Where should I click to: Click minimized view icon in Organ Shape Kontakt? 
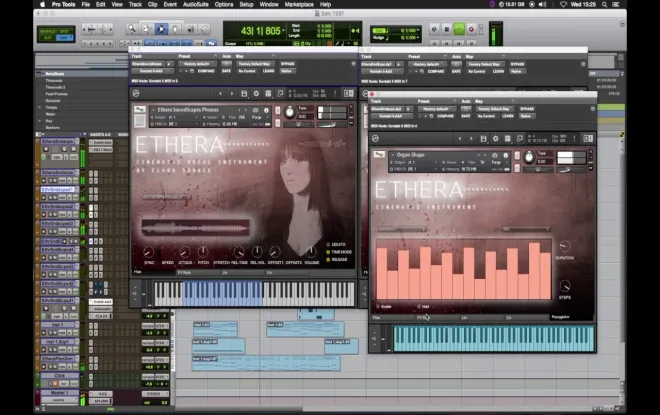coord(520,138)
